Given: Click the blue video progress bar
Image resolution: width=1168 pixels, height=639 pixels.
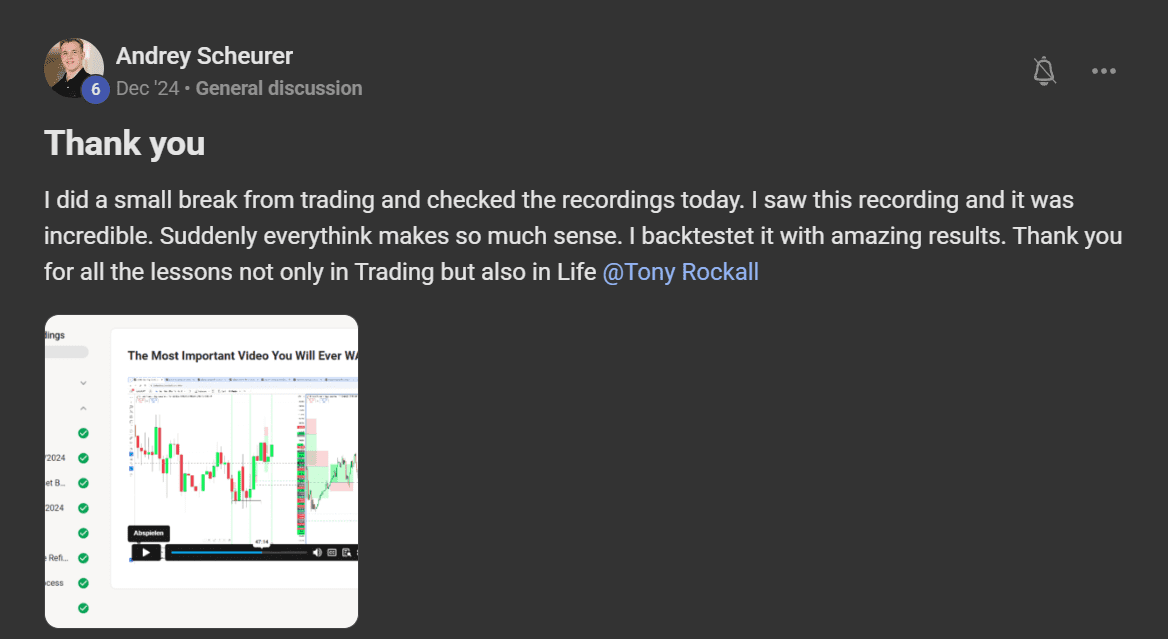Looking at the screenshot, I should [x=216, y=552].
